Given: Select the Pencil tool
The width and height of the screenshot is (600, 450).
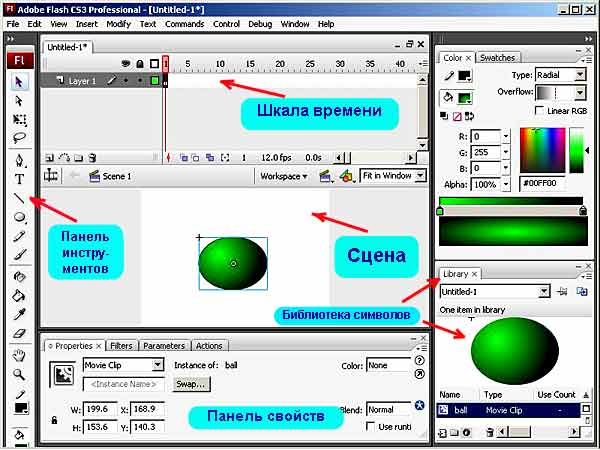Looking at the screenshot, I should click(x=19, y=236).
